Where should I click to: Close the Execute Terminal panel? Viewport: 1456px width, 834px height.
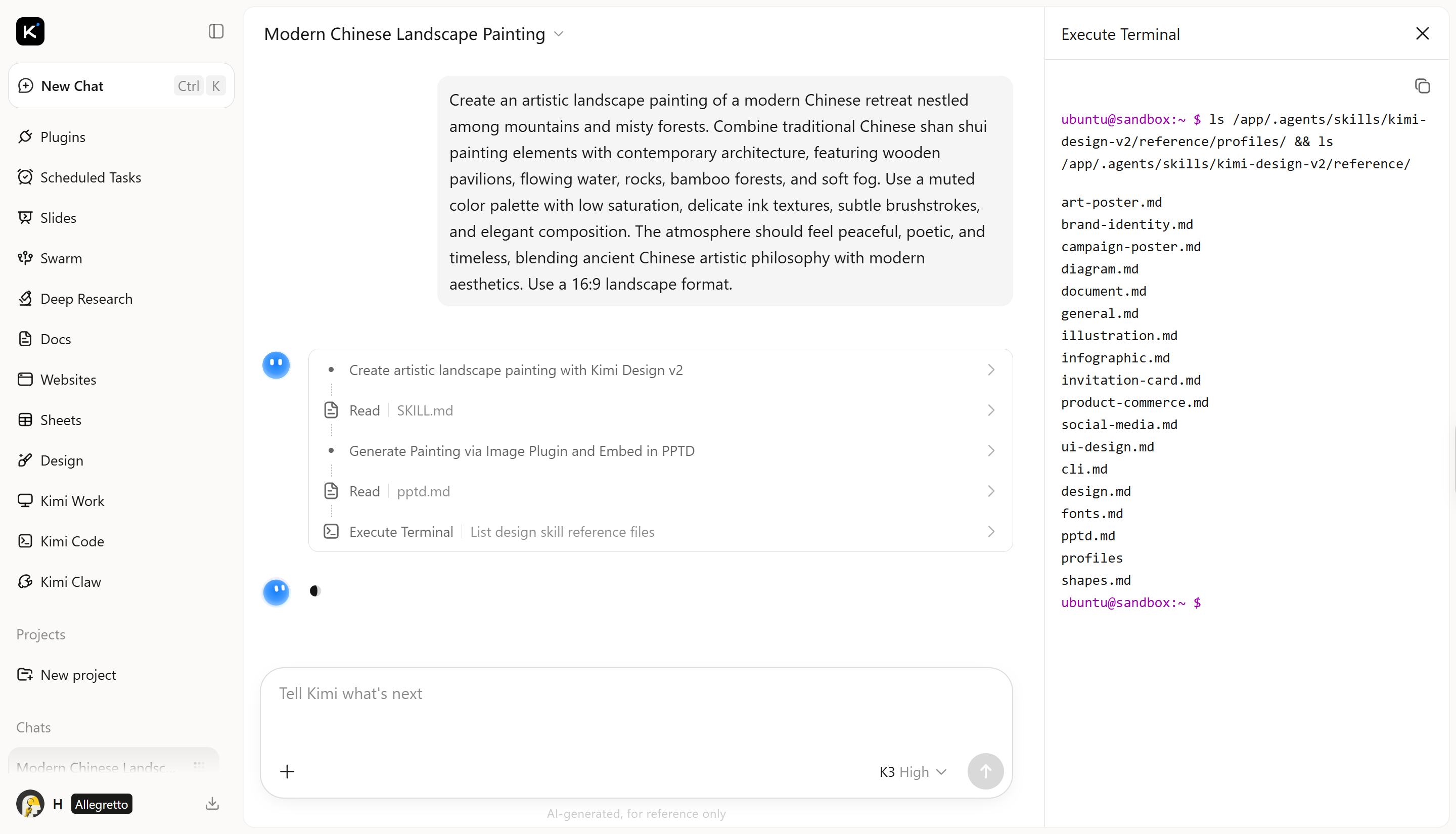tap(1422, 34)
